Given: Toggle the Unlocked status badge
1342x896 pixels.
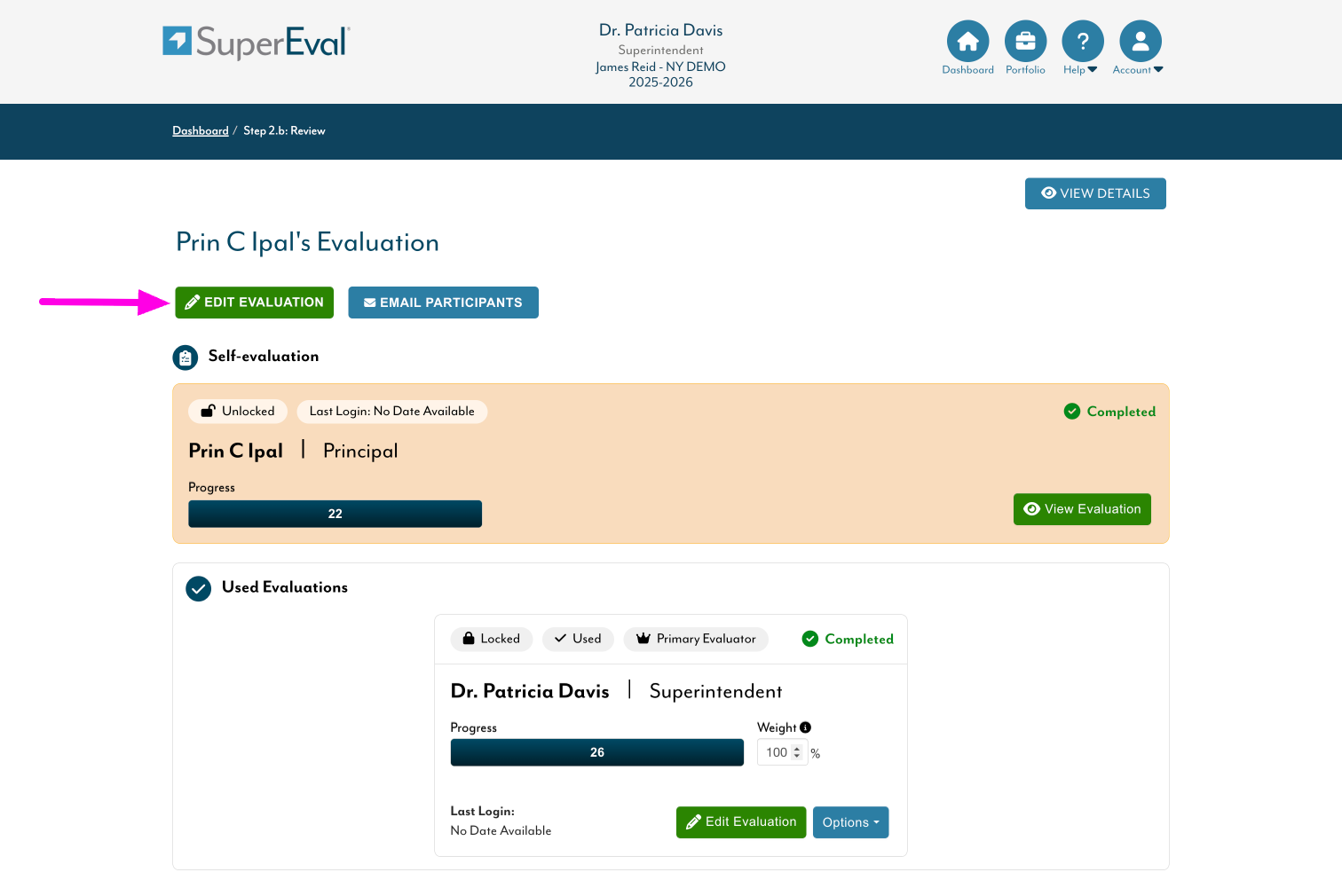Looking at the screenshot, I should pyautogui.click(x=238, y=412).
